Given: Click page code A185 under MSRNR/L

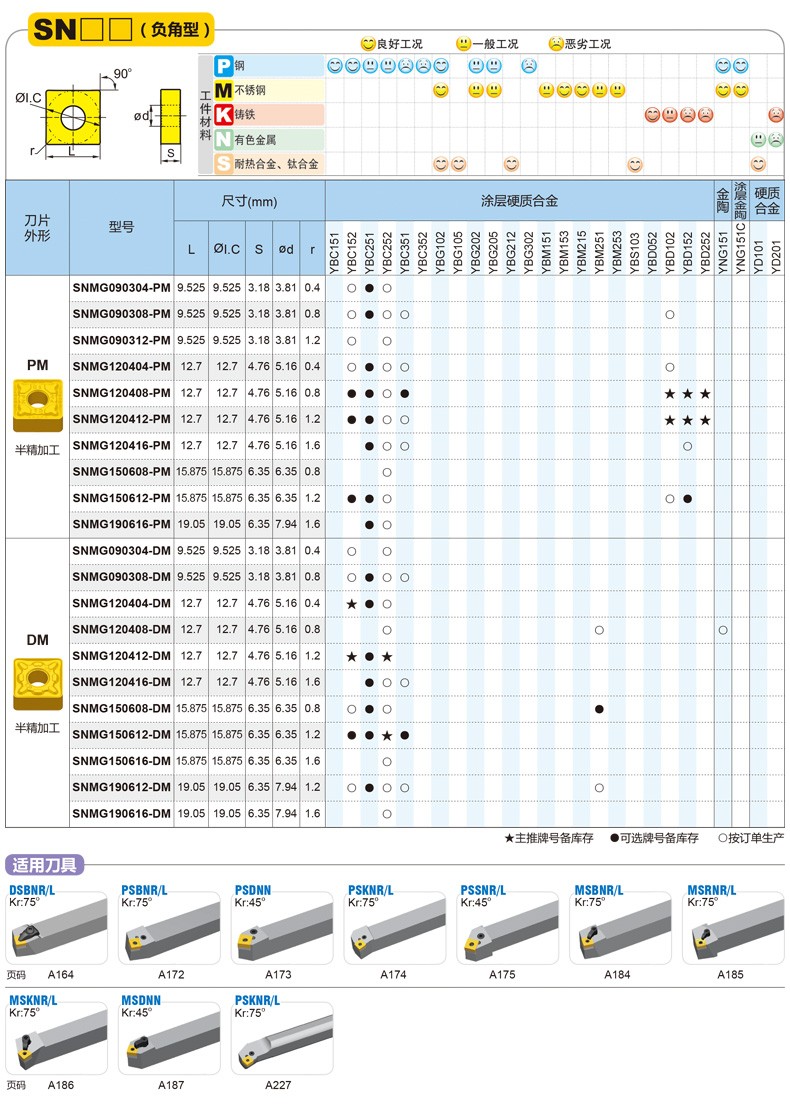Looking at the screenshot, I should (x=731, y=975).
